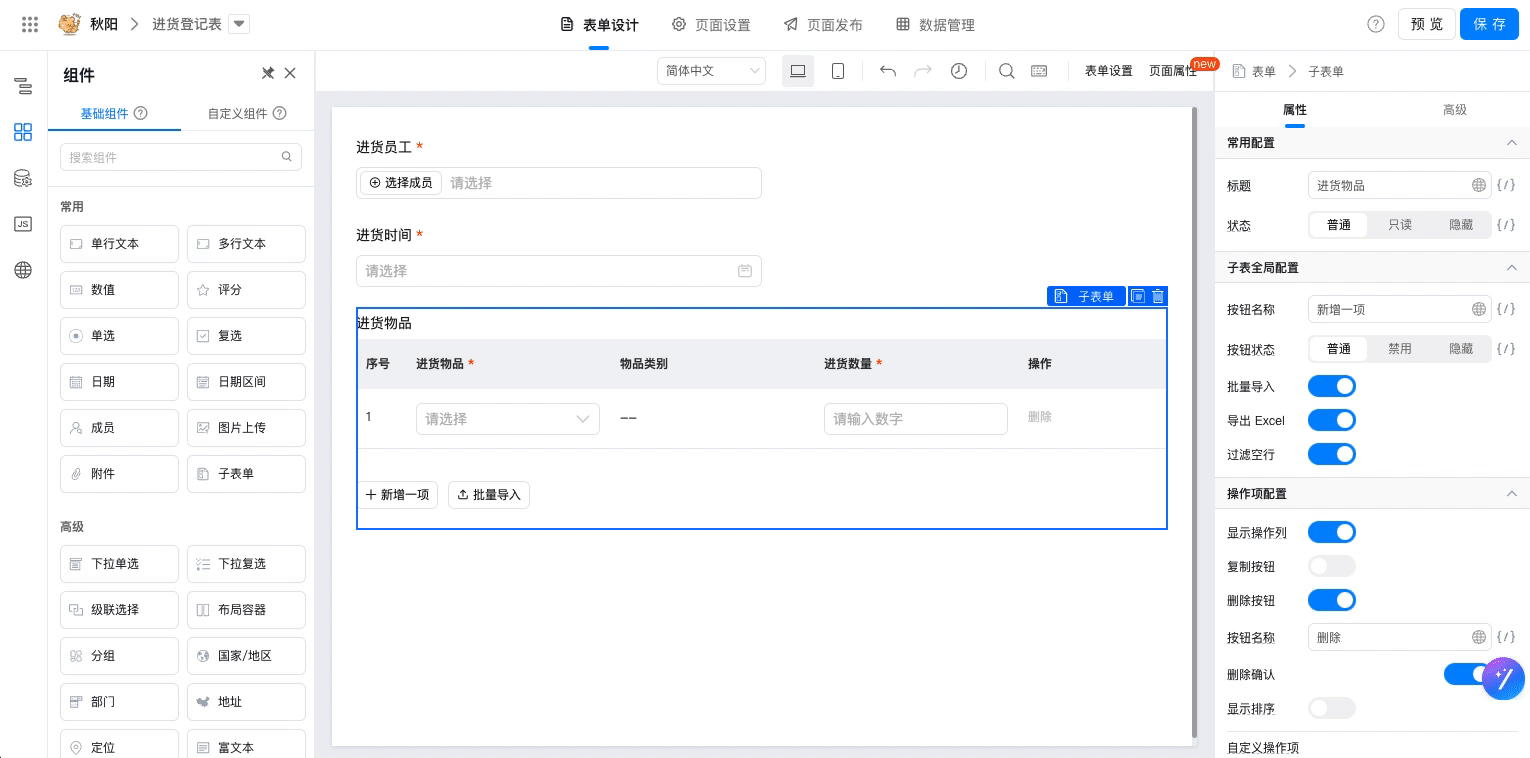
Task: Open 表单设置 in toolbar
Action: tap(1109, 71)
